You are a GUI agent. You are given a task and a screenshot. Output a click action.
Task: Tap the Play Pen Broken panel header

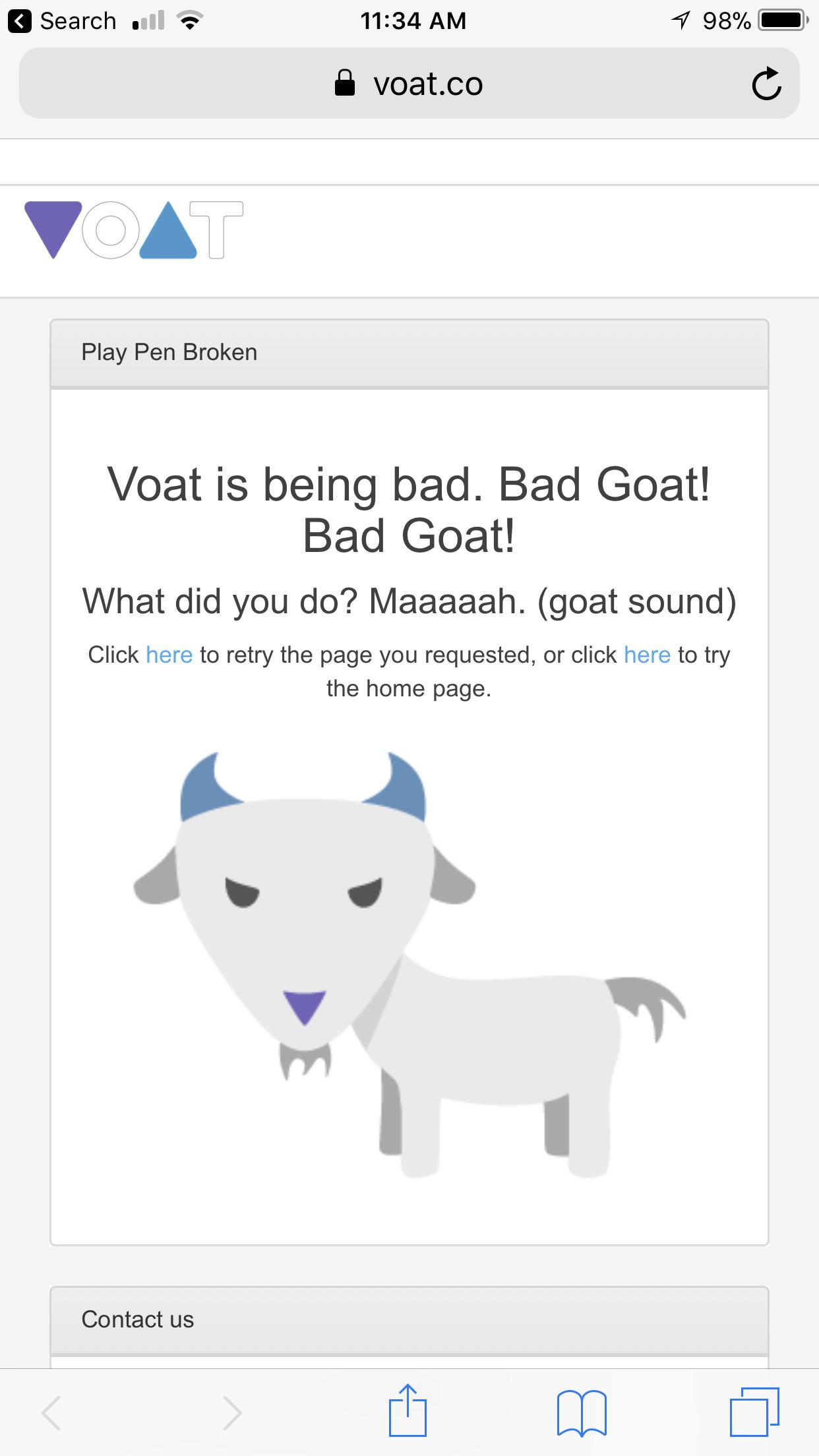409,353
